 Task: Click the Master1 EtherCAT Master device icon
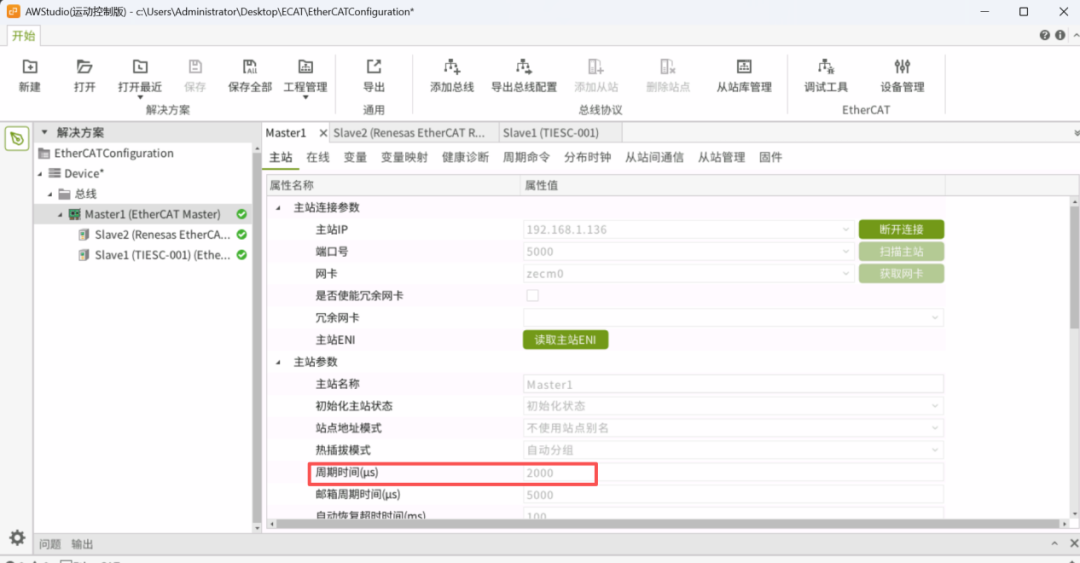tap(74, 214)
